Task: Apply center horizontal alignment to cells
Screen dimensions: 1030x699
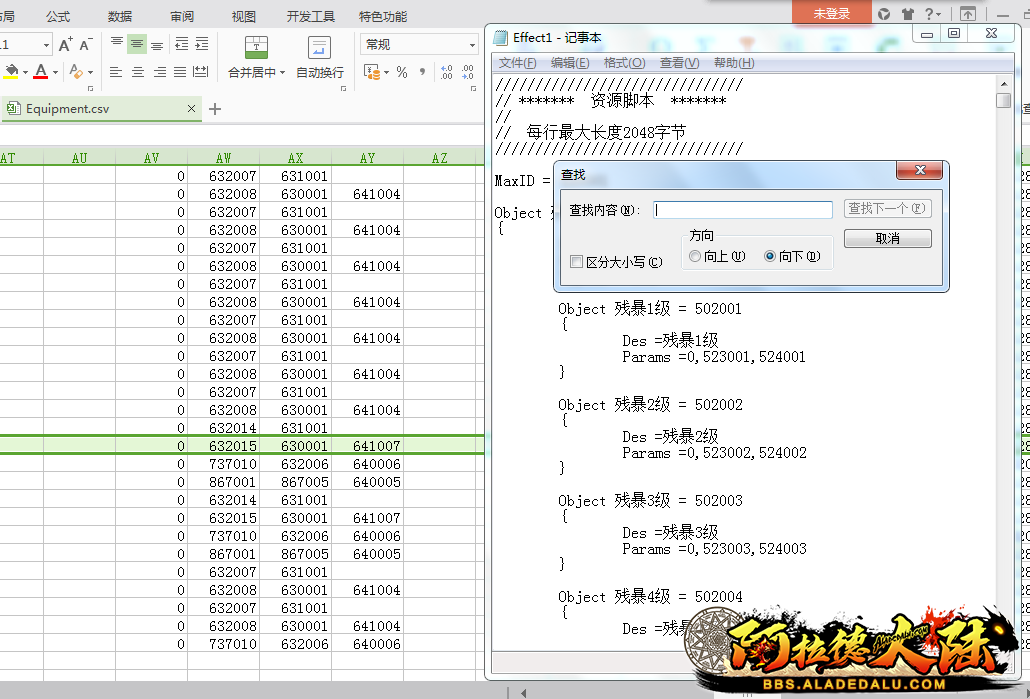Action: [x=138, y=72]
